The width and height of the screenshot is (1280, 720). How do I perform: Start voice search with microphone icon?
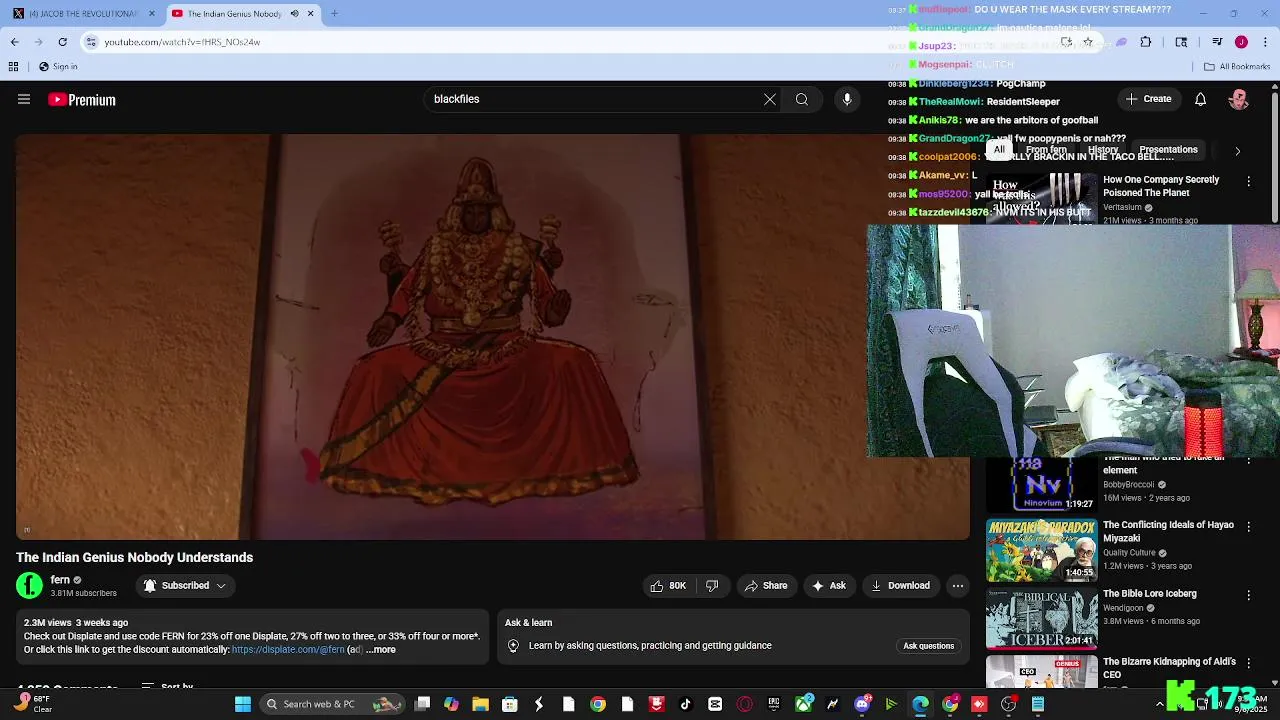[x=847, y=99]
